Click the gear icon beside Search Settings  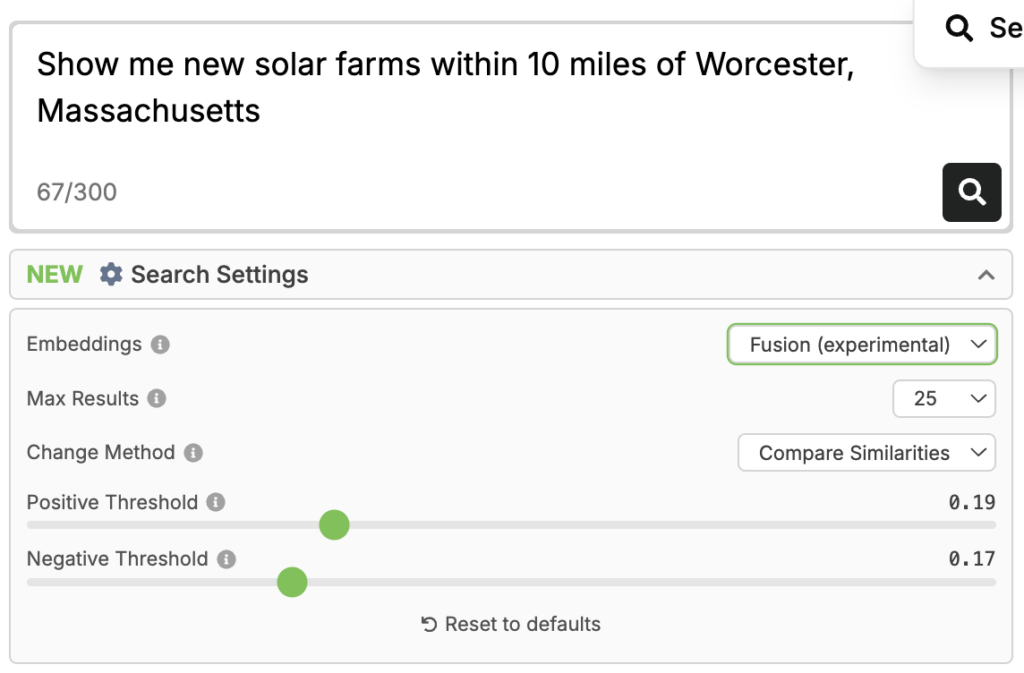[110, 274]
